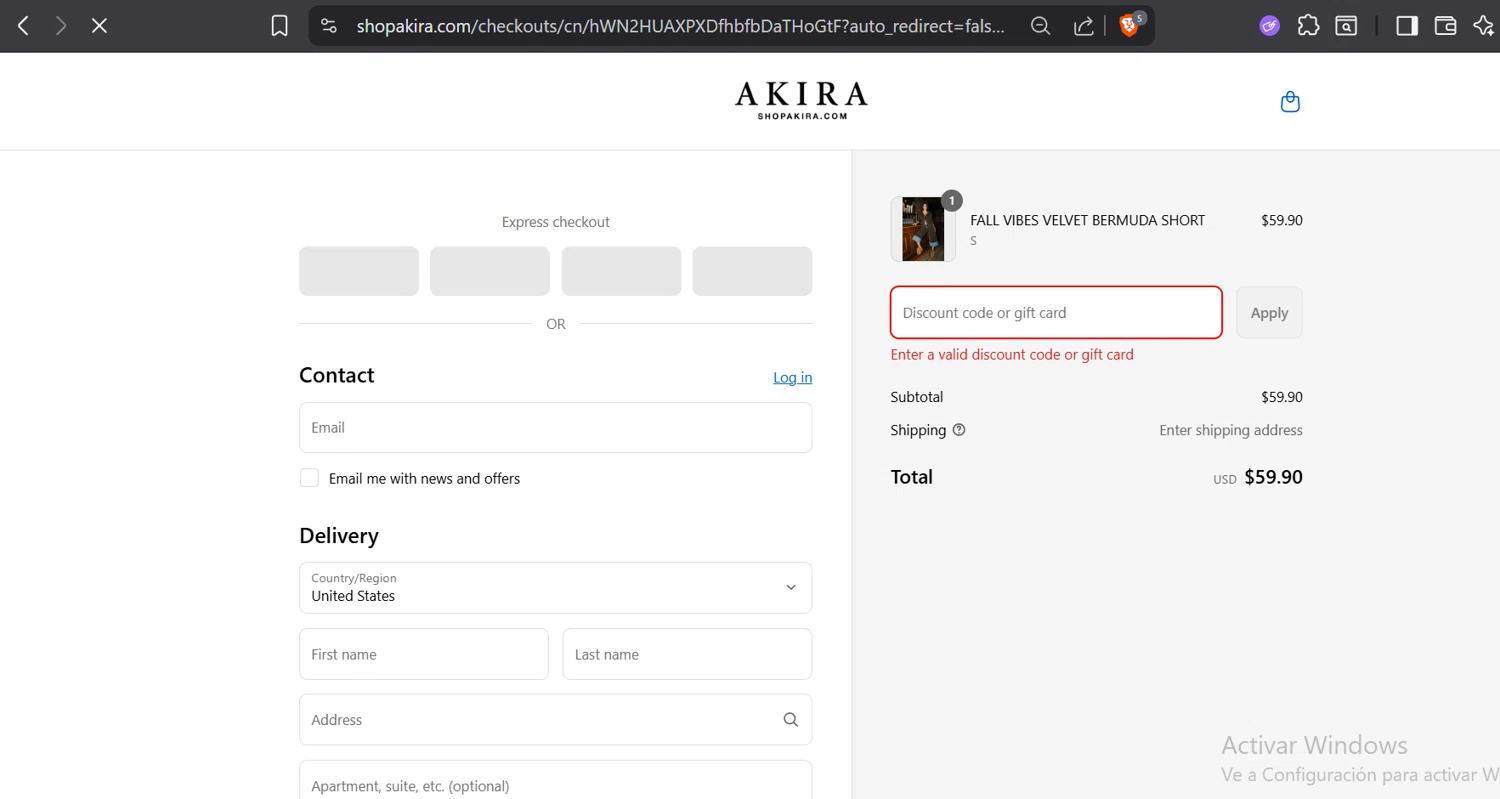Click the zoom out magnifier icon
The image size is (1500, 799).
(x=1041, y=26)
